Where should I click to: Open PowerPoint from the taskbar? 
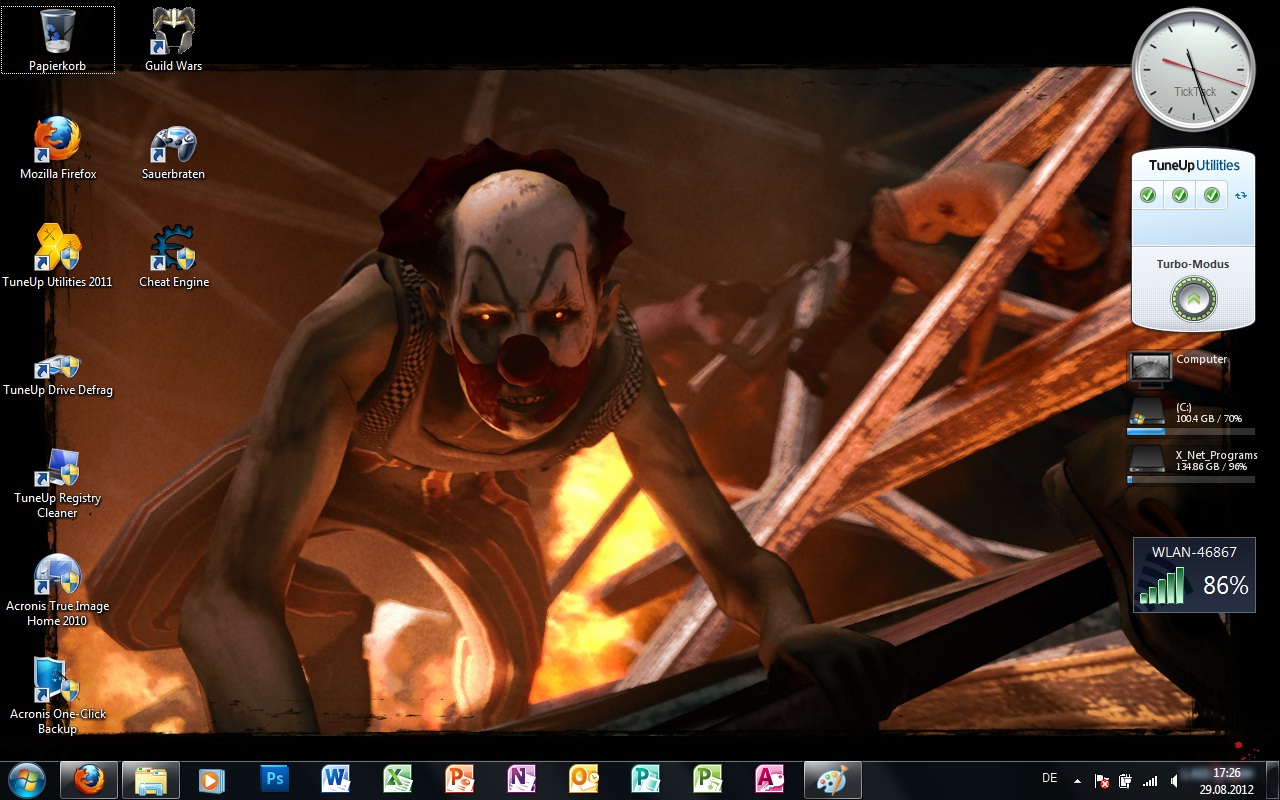pyautogui.click(x=460, y=780)
